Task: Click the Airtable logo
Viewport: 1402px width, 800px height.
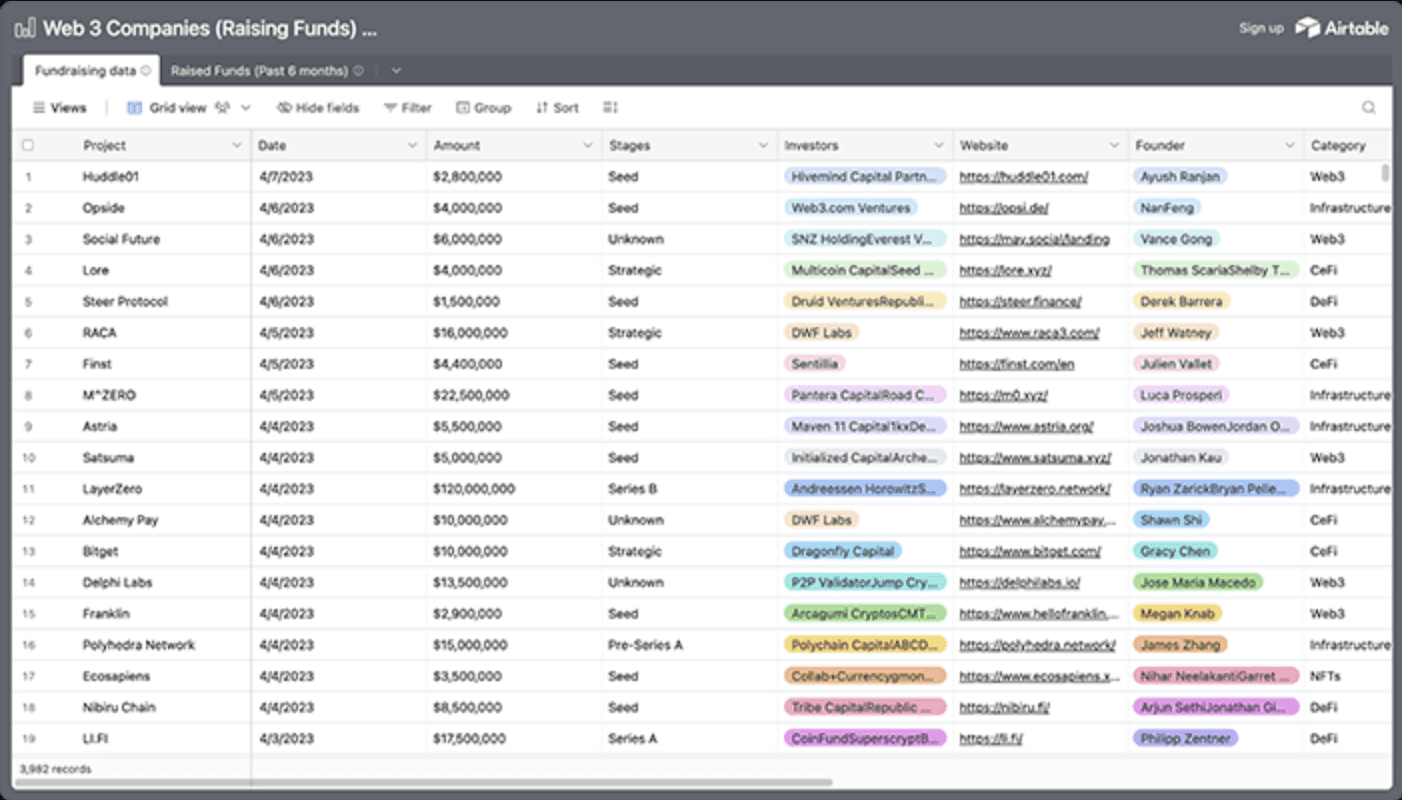Action: pyautogui.click(x=1342, y=28)
